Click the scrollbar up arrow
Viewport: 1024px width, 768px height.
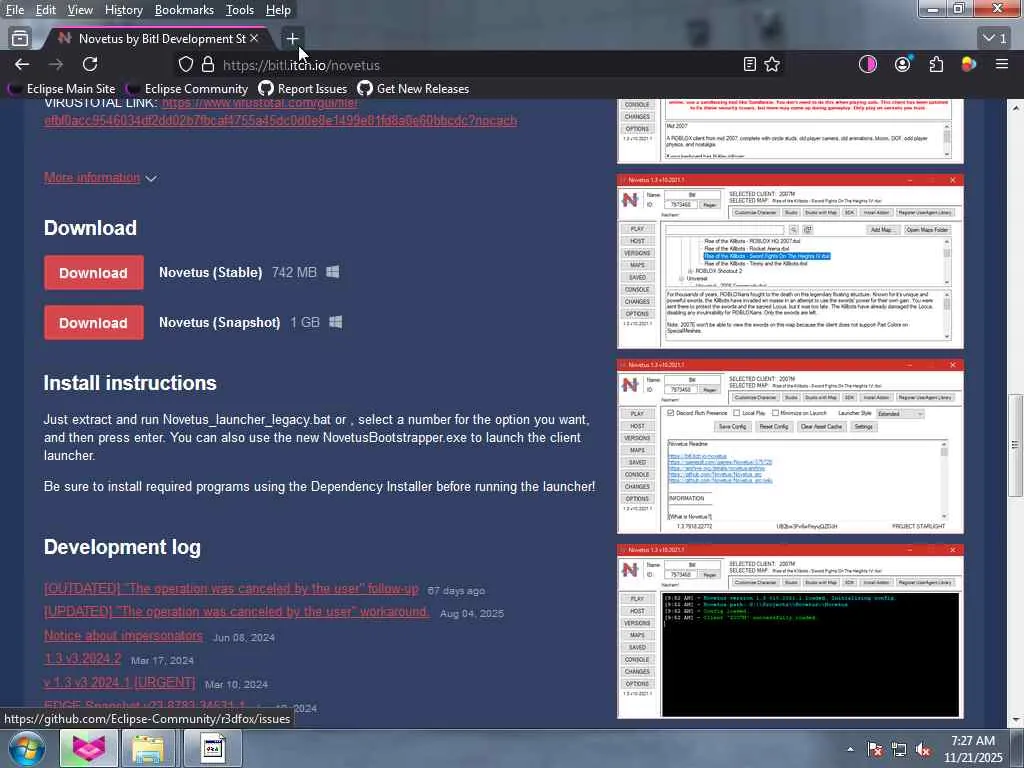1015,107
